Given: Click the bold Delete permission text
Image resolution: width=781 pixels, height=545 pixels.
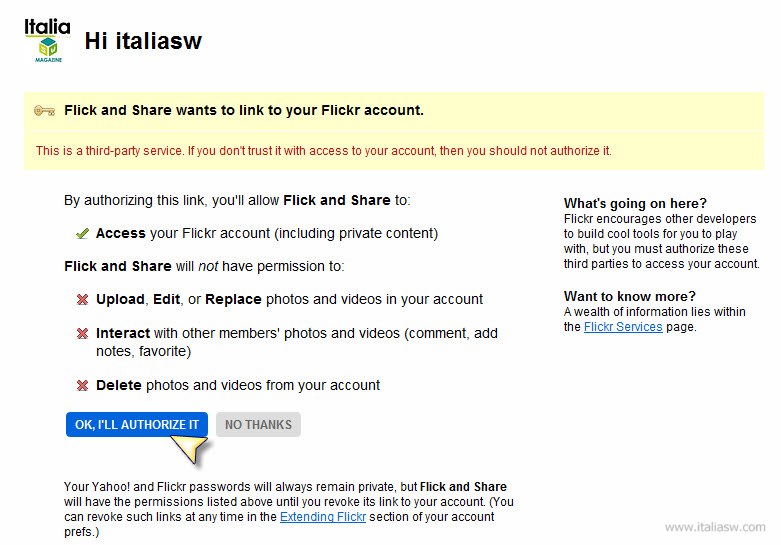Looking at the screenshot, I should click(119, 385).
